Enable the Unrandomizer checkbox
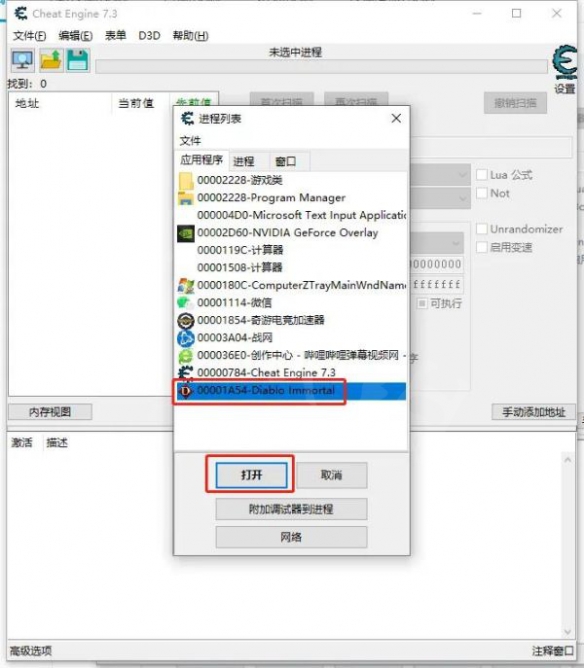The width and height of the screenshot is (584, 668). 482,229
